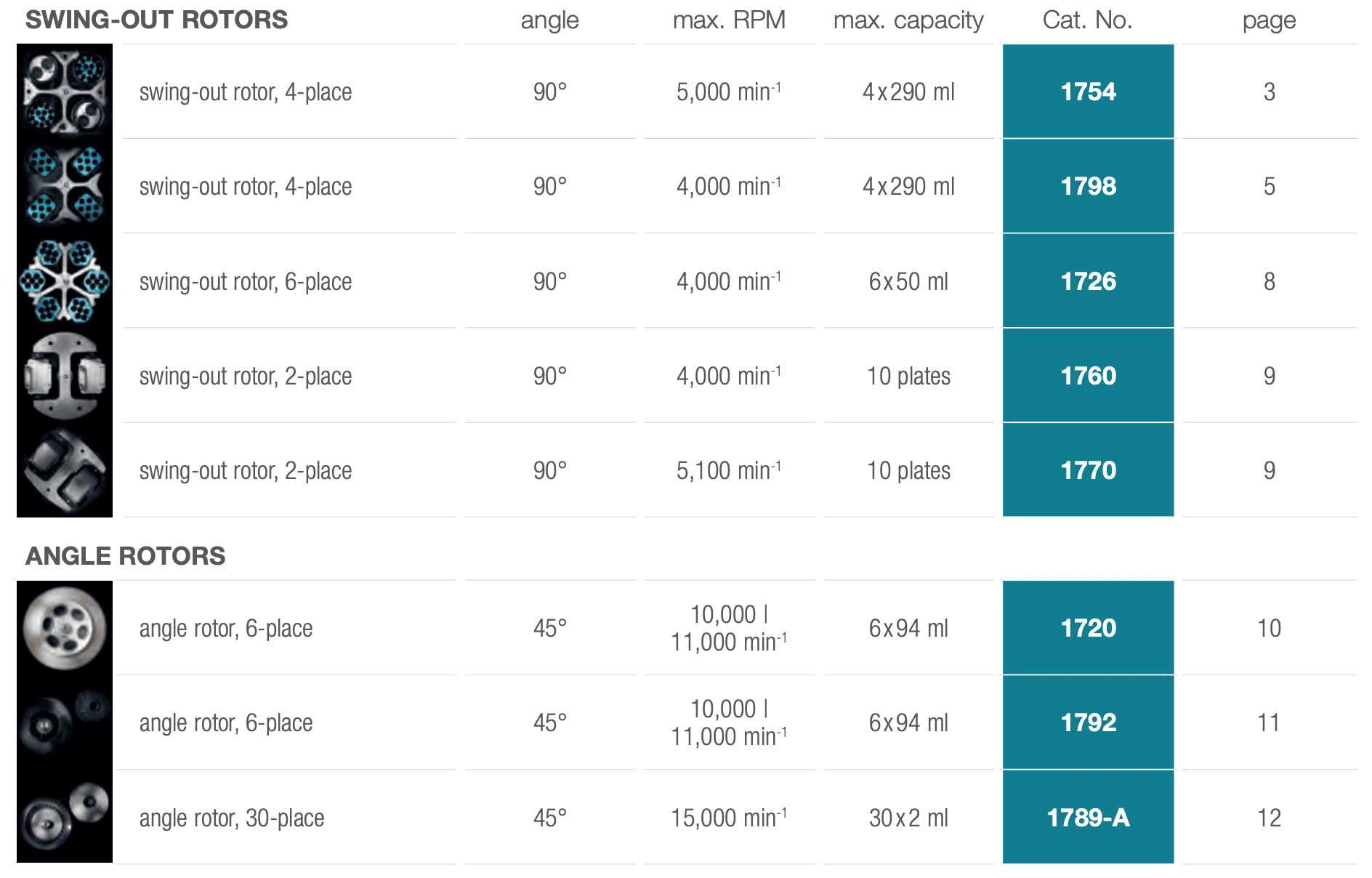Click the 4-place rotor 1798 thumbnail image
The width and height of the screenshot is (1372, 878).
click(x=65, y=185)
